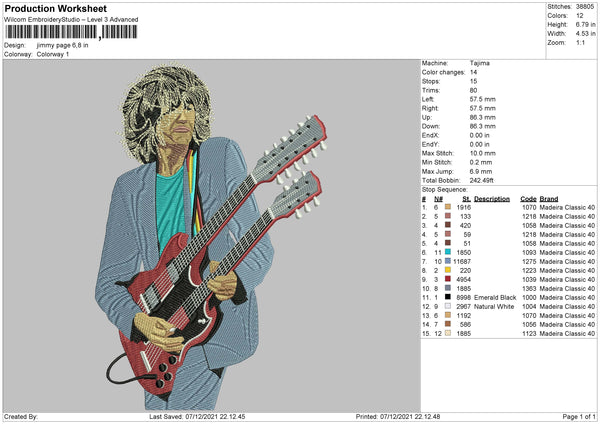Click the Zoom value '1:1'

point(580,43)
